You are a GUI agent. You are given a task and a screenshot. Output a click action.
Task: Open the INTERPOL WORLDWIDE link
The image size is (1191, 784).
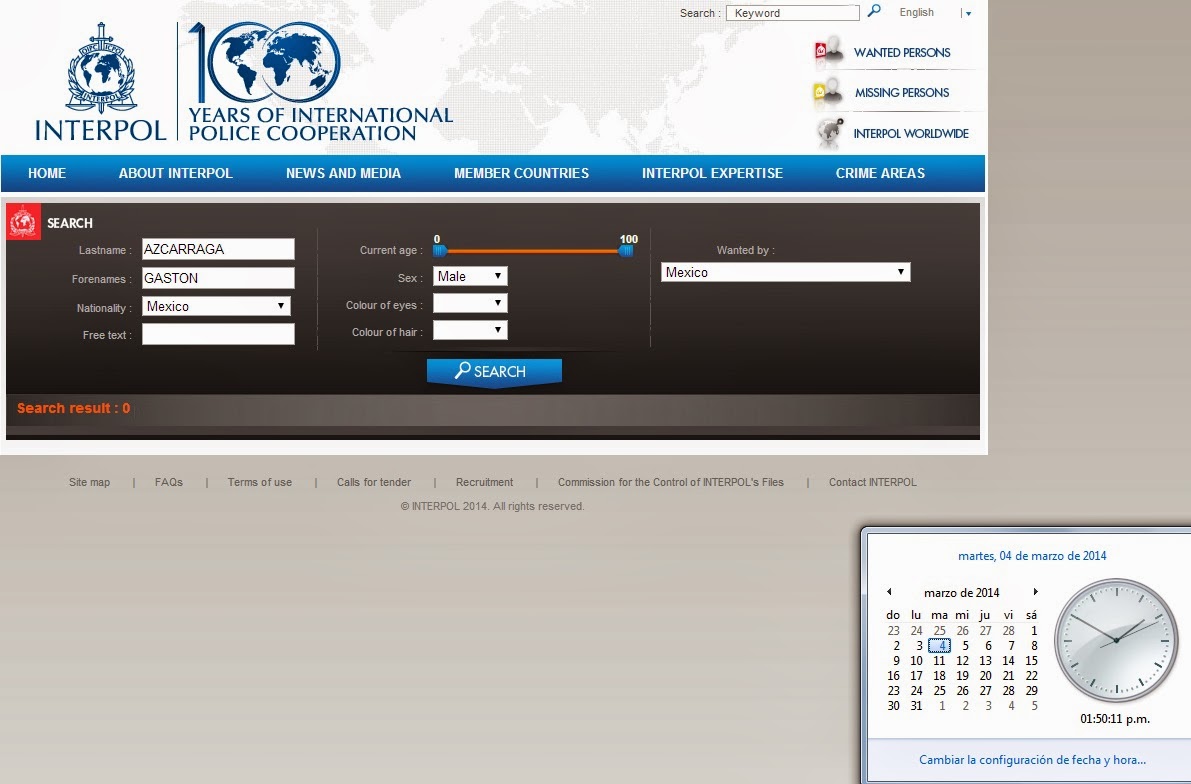pos(911,134)
